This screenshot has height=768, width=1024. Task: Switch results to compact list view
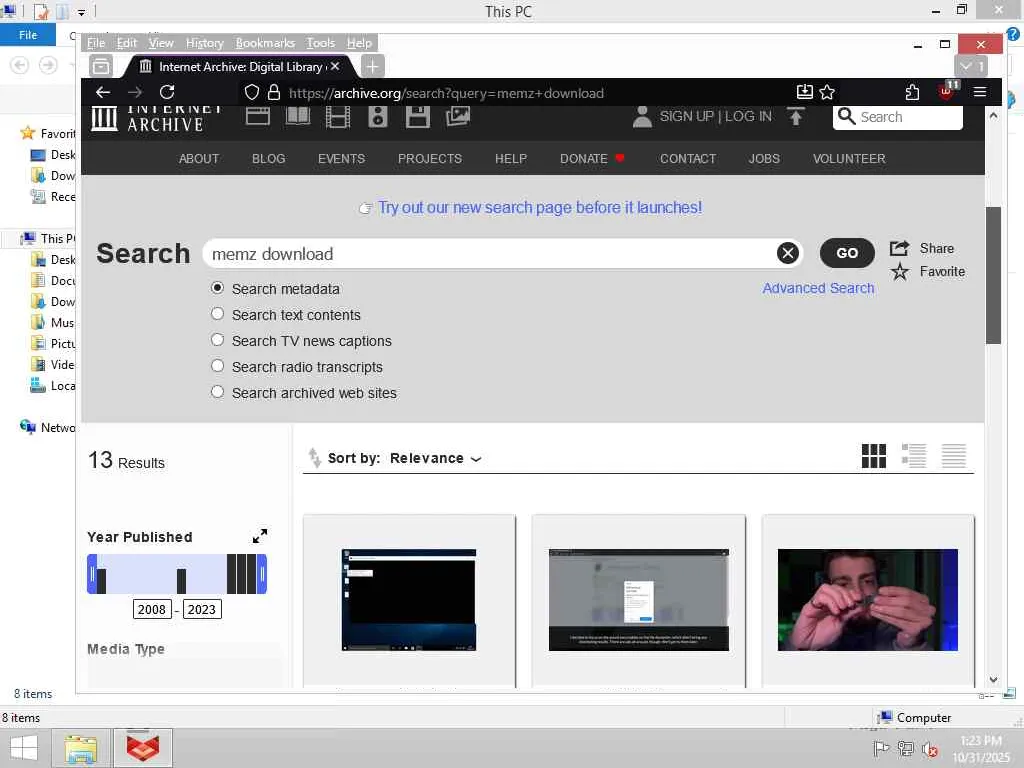(953, 456)
